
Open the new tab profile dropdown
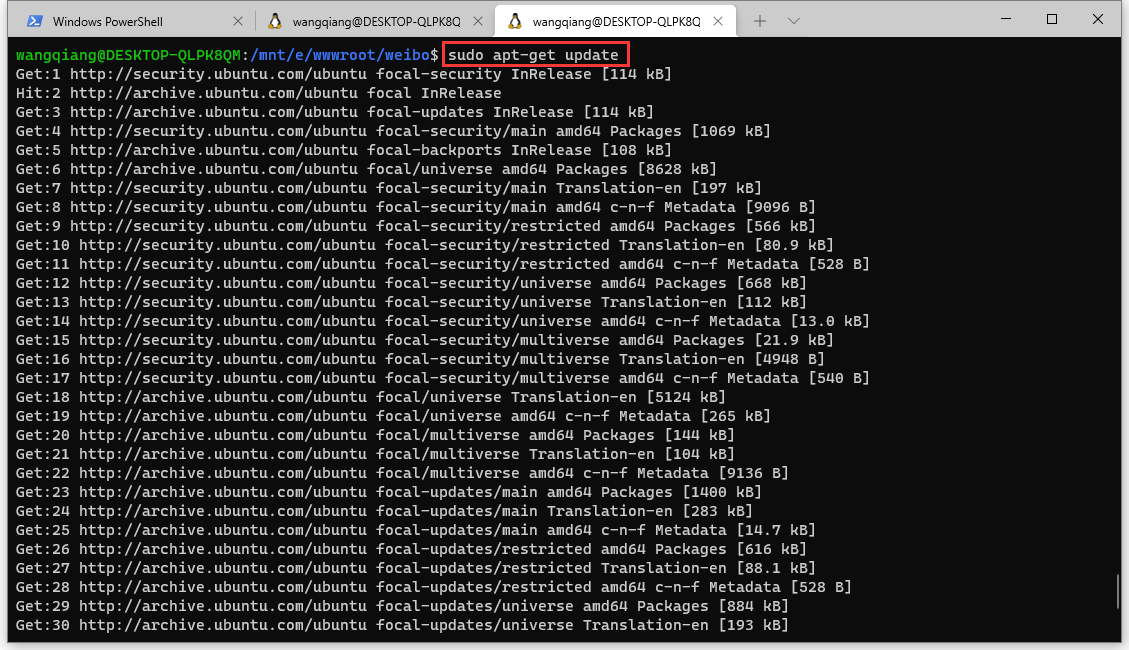tap(793, 22)
